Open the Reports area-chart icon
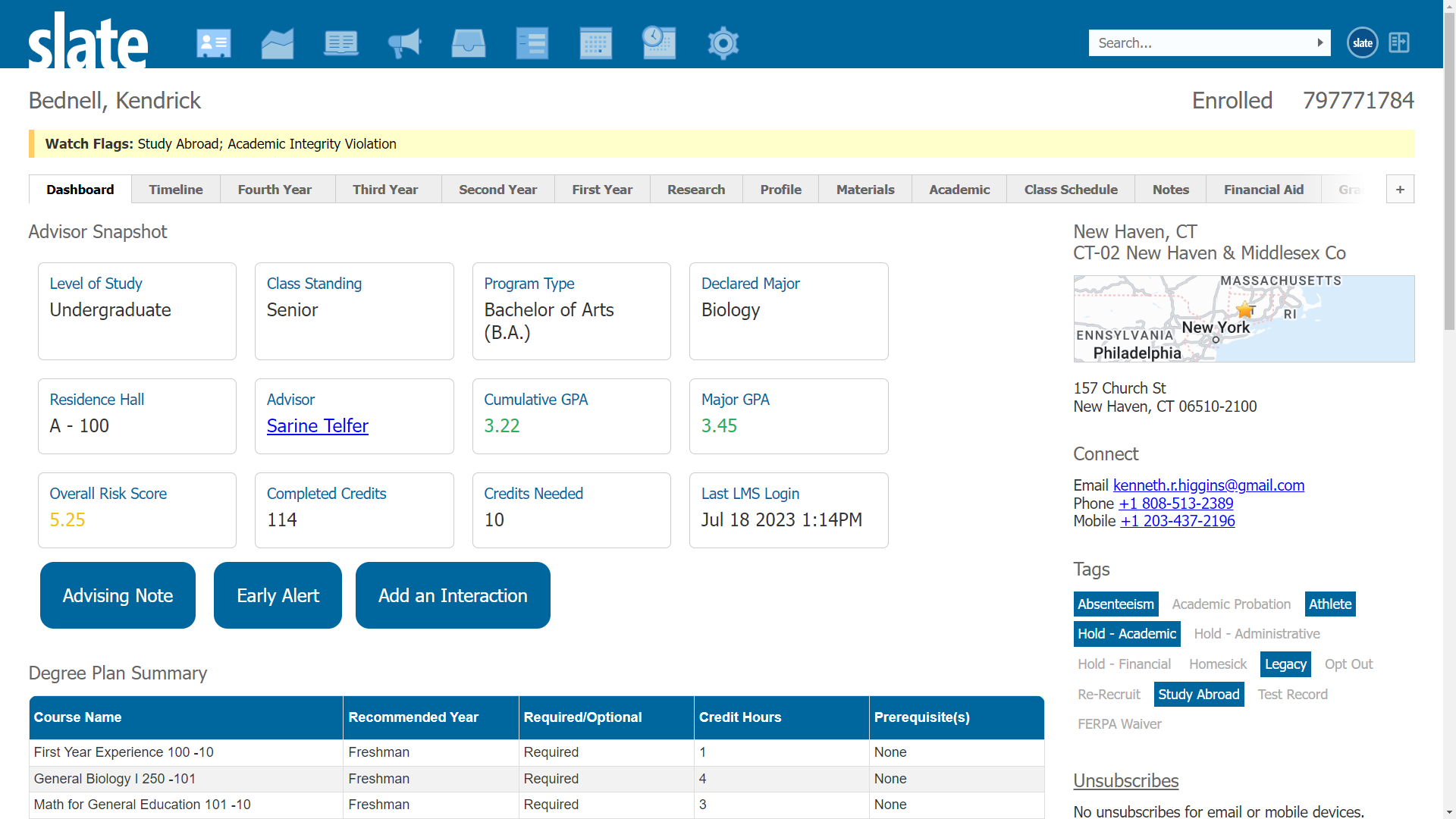The height and width of the screenshot is (819, 1456). click(x=278, y=43)
